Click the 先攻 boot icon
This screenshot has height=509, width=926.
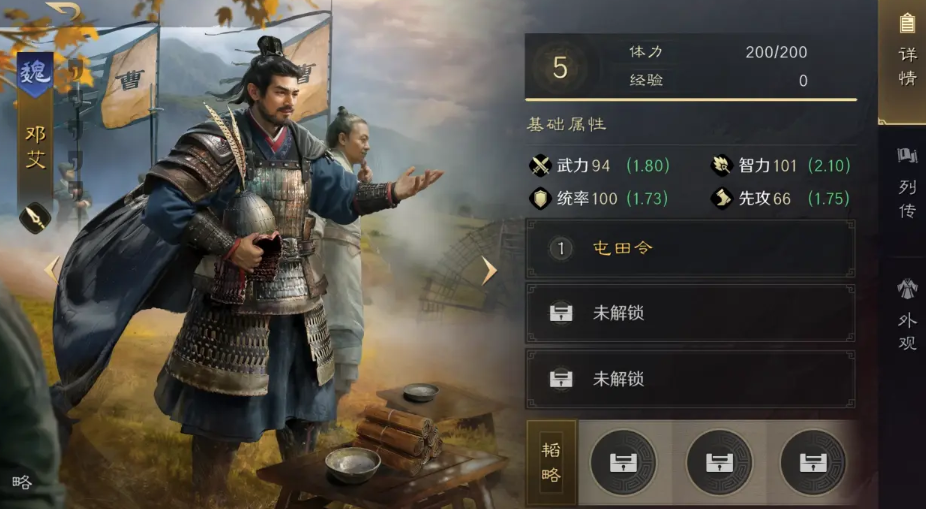coord(722,199)
